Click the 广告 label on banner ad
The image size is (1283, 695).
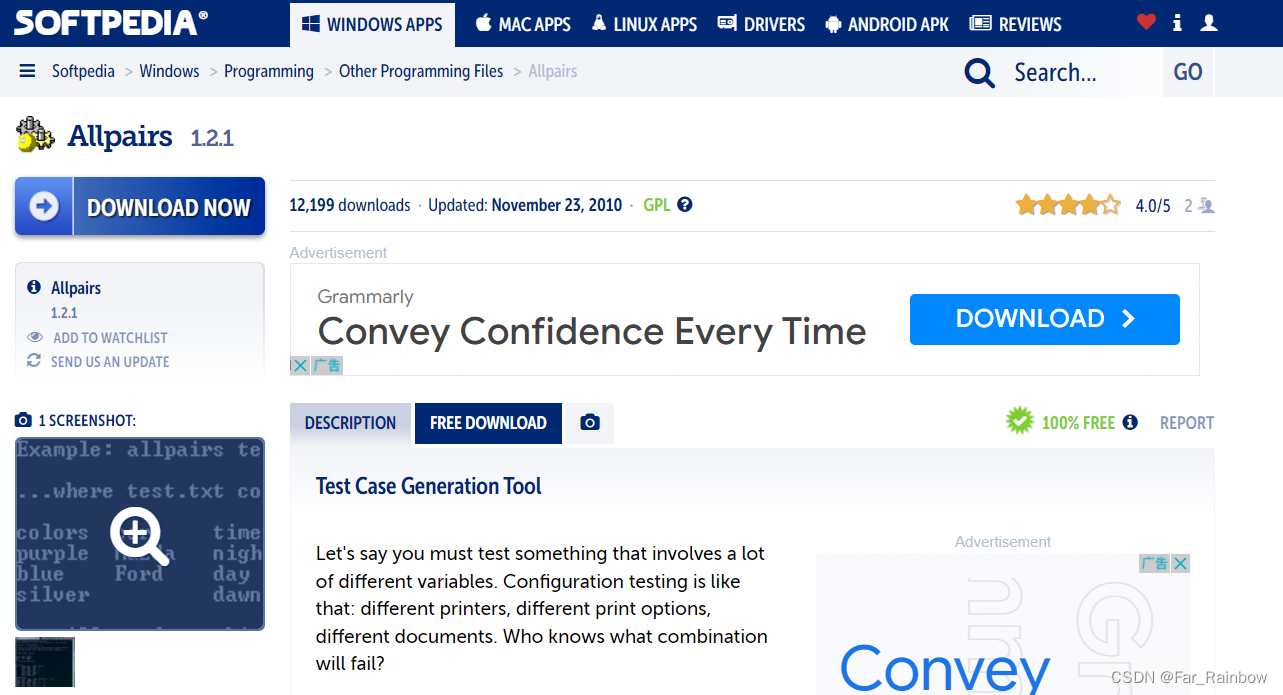[x=327, y=366]
